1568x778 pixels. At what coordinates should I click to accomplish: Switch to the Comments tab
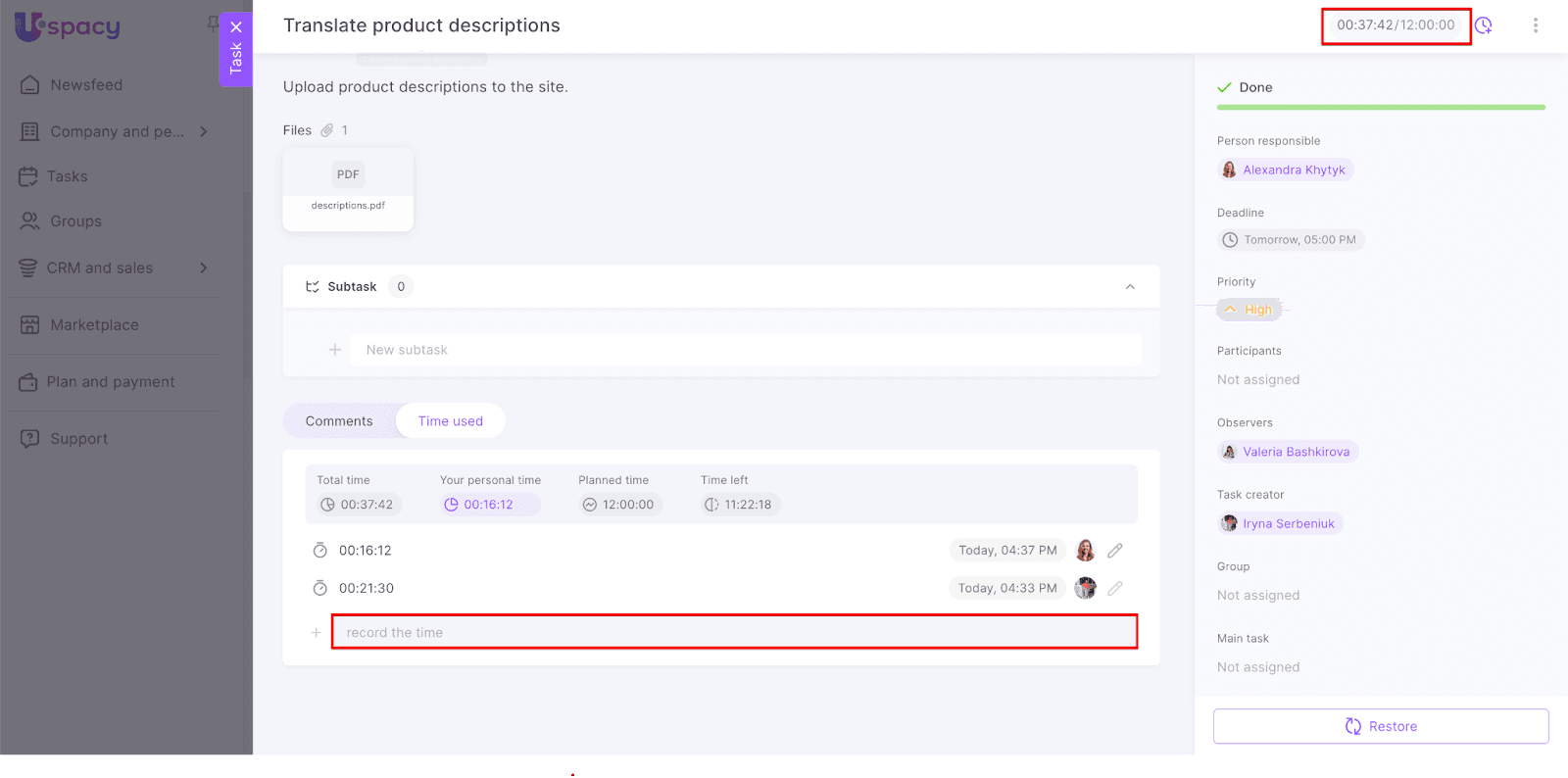tap(339, 421)
